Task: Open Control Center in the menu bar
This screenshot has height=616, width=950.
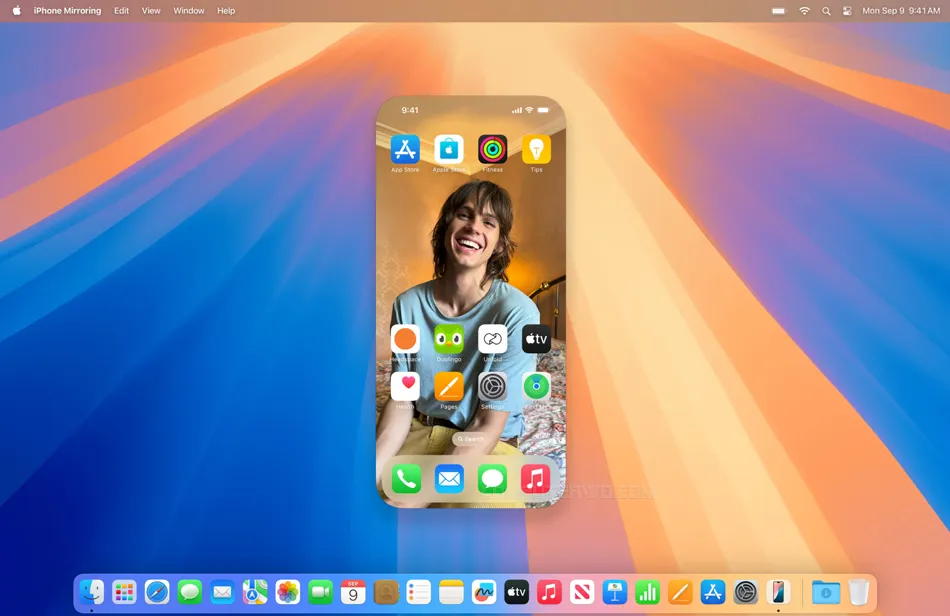Action: pos(847,11)
